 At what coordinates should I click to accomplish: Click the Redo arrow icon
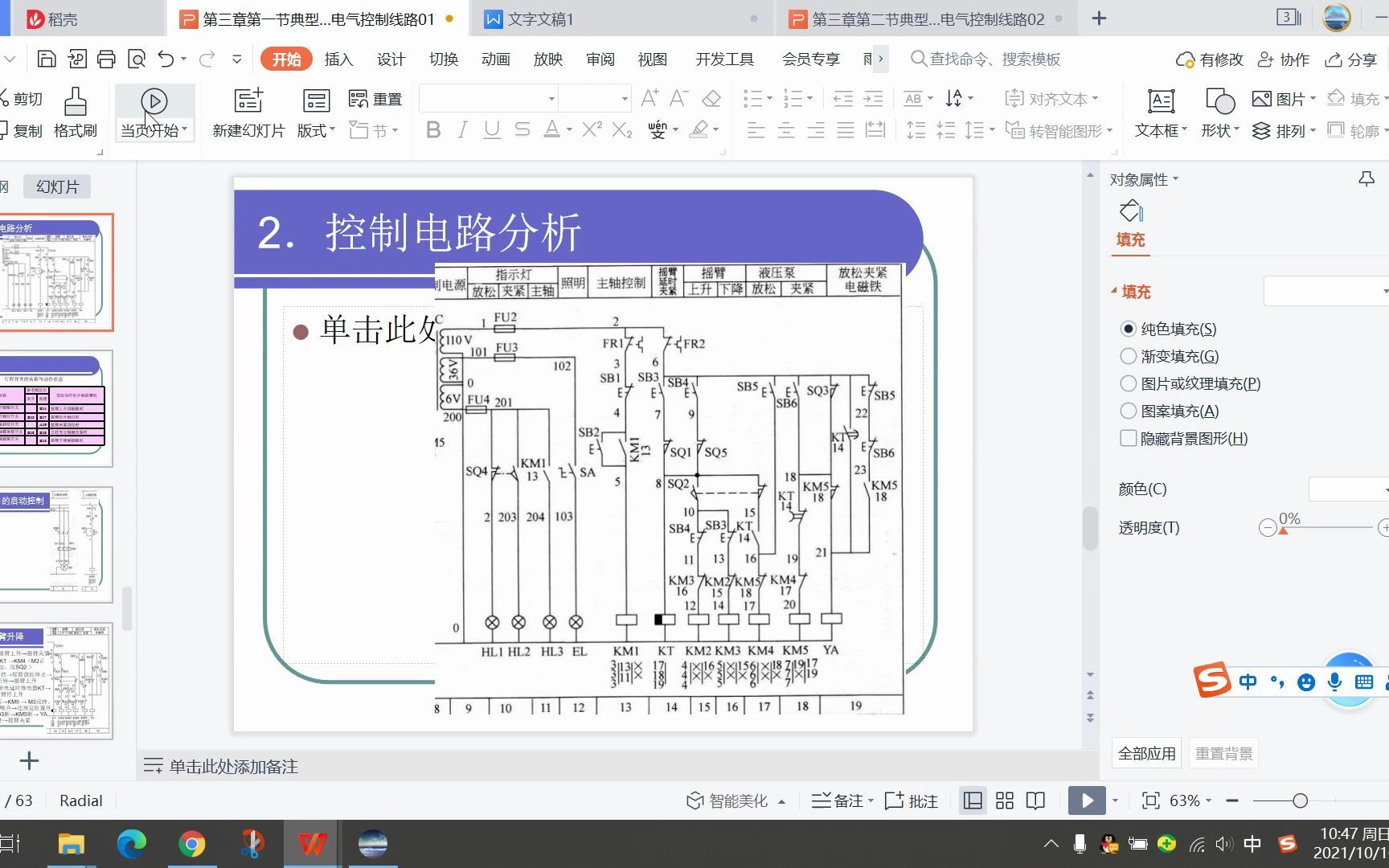[x=207, y=59]
